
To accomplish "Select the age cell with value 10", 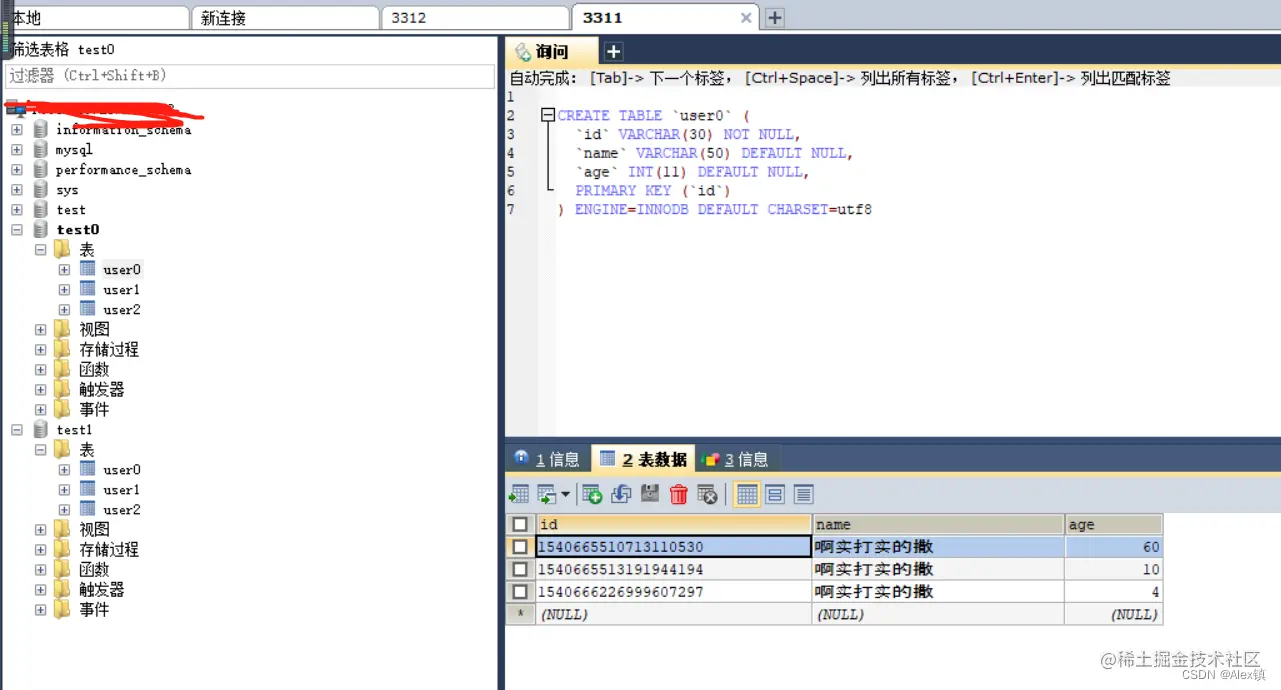I will (1114, 569).
